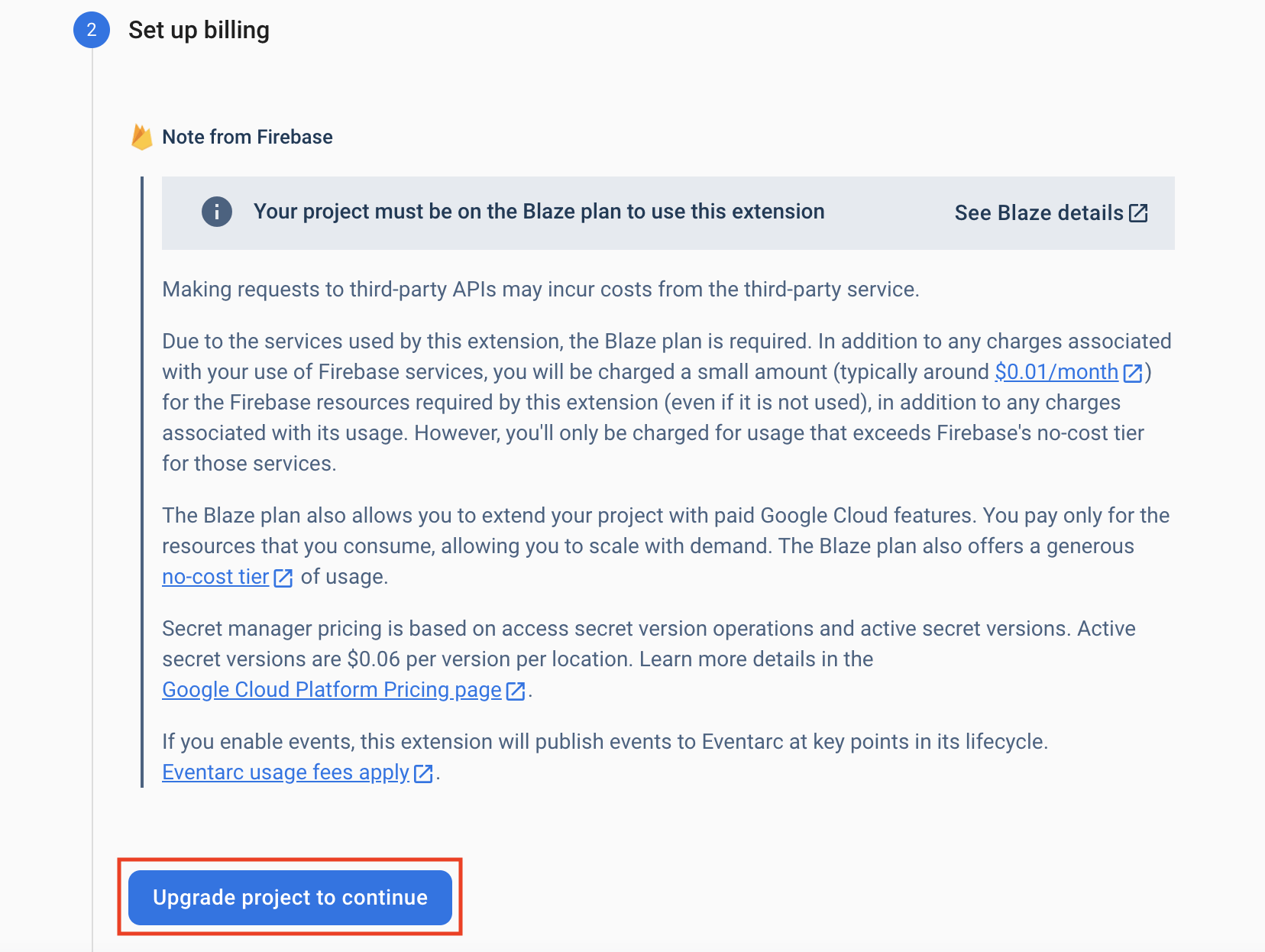Click the info icon in Blaze banner
This screenshot has width=1265, height=952.
tap(217, 212)
